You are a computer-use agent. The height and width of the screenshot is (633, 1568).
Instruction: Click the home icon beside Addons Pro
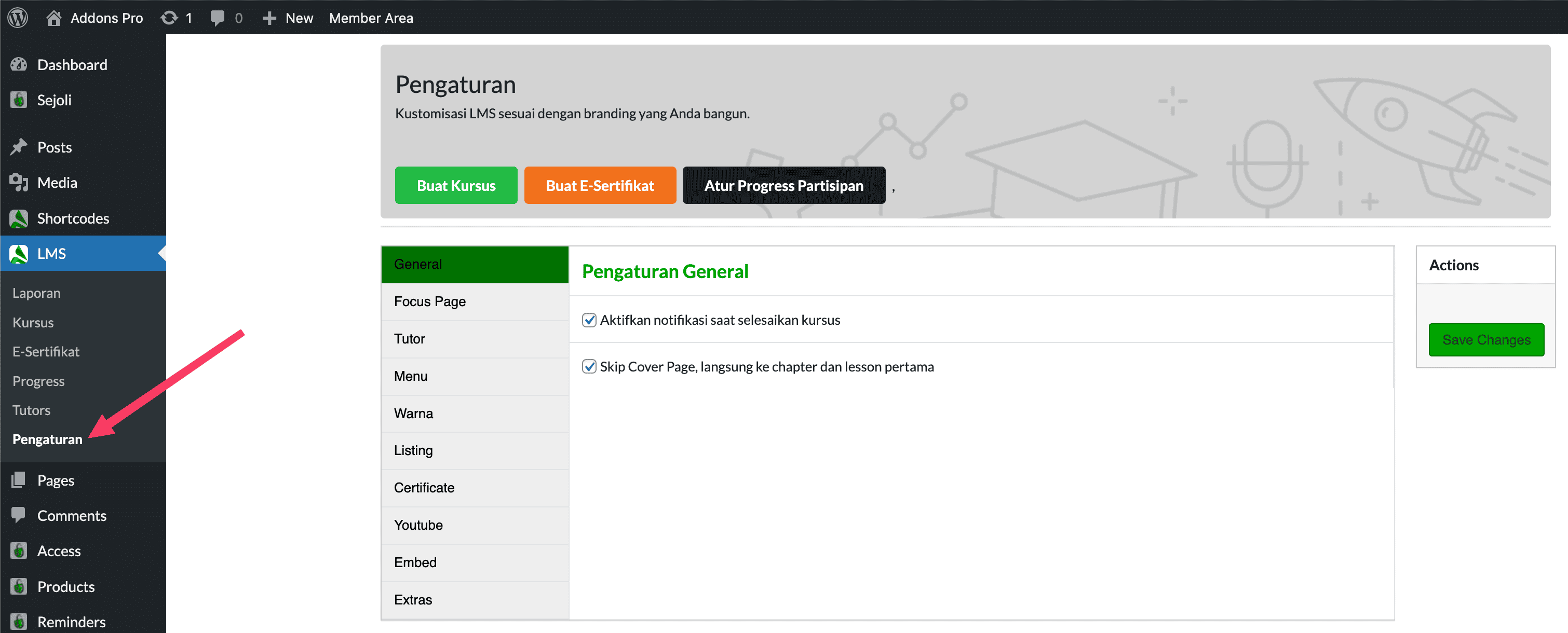[x=53, y=18]
